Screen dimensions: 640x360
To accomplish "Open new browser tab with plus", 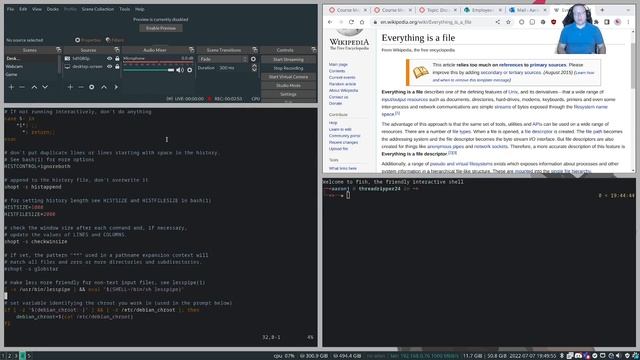I will pyautogui.click(x=602, y=10).
